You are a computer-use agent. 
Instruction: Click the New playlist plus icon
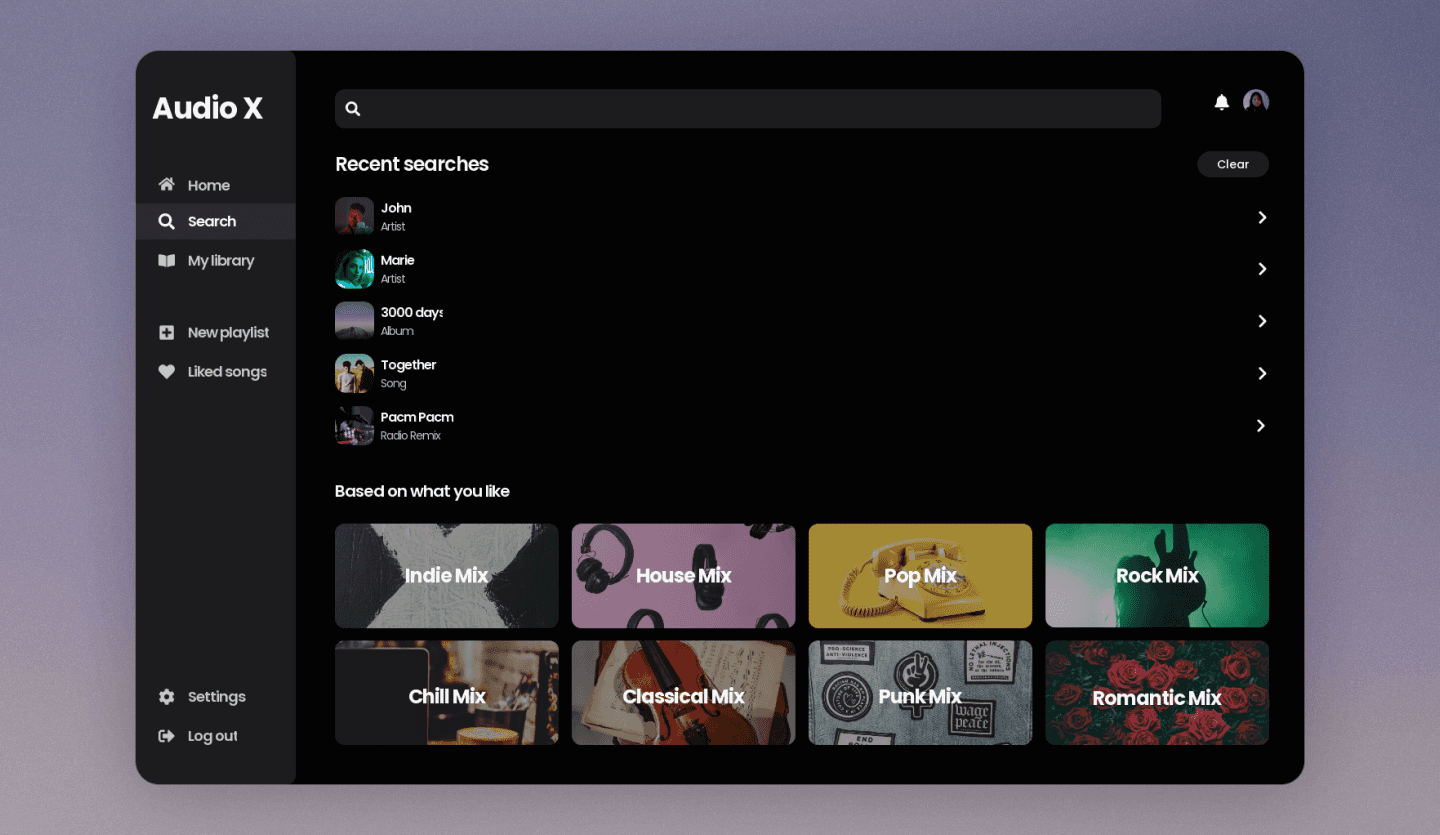tap(166, 333)
